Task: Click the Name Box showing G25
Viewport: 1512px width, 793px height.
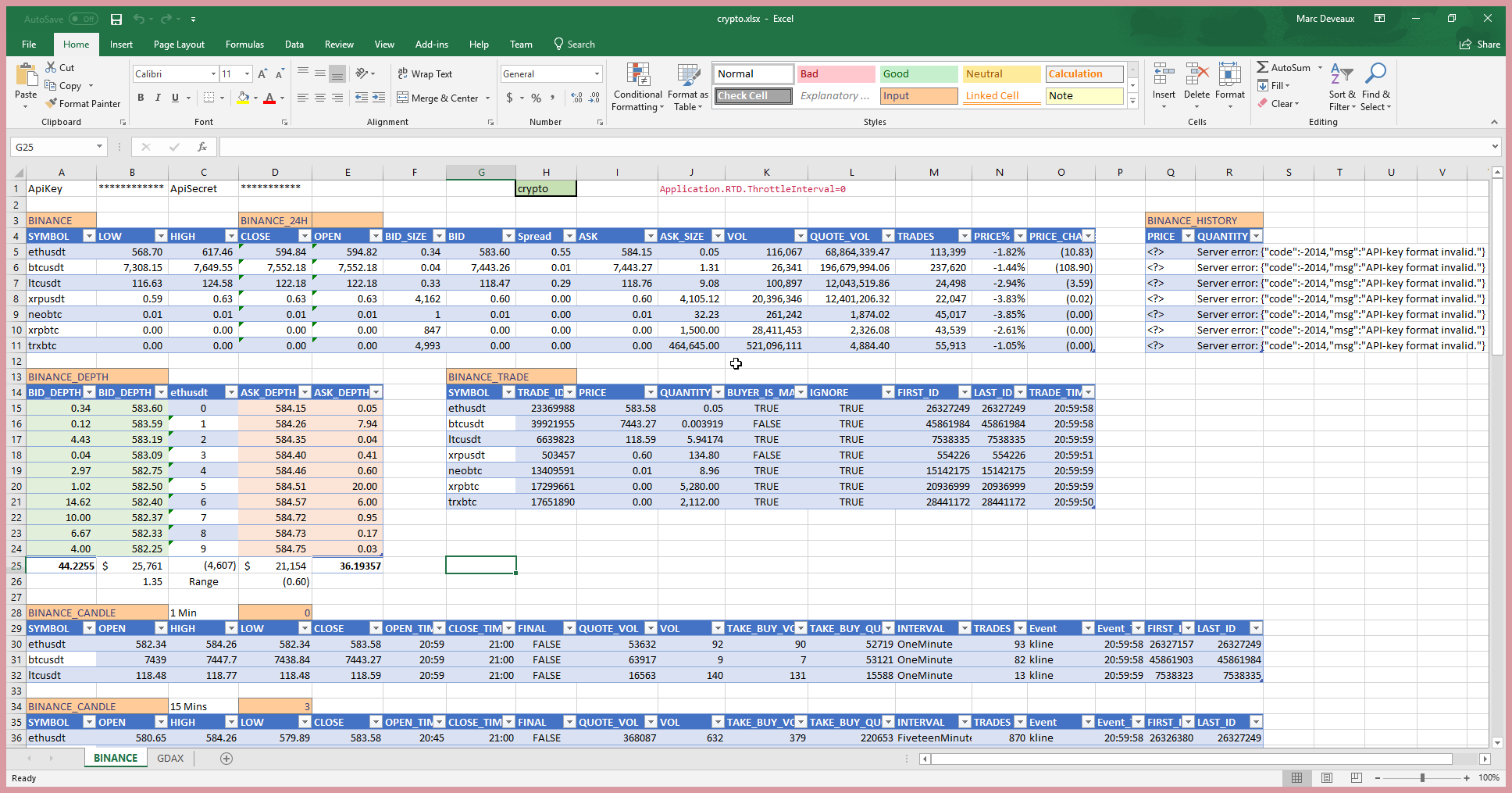Action: [x=52, y=147]
